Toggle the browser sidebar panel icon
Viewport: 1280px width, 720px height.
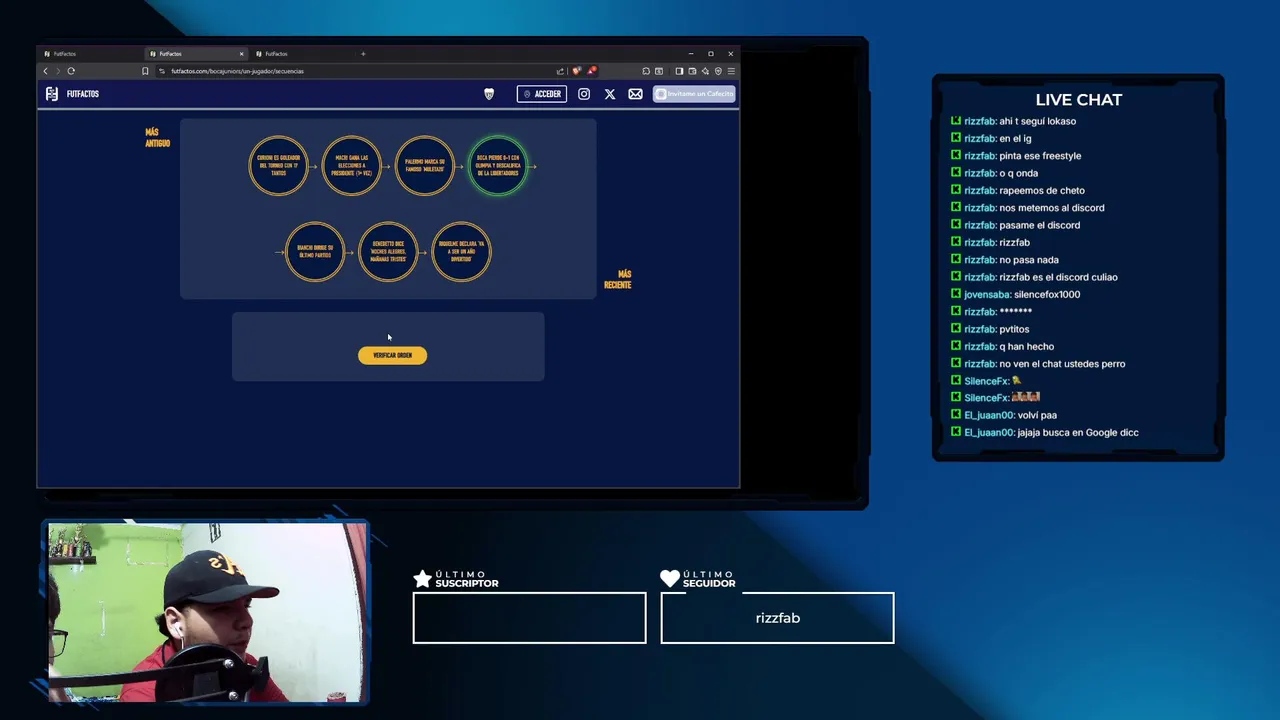point(679,71)
